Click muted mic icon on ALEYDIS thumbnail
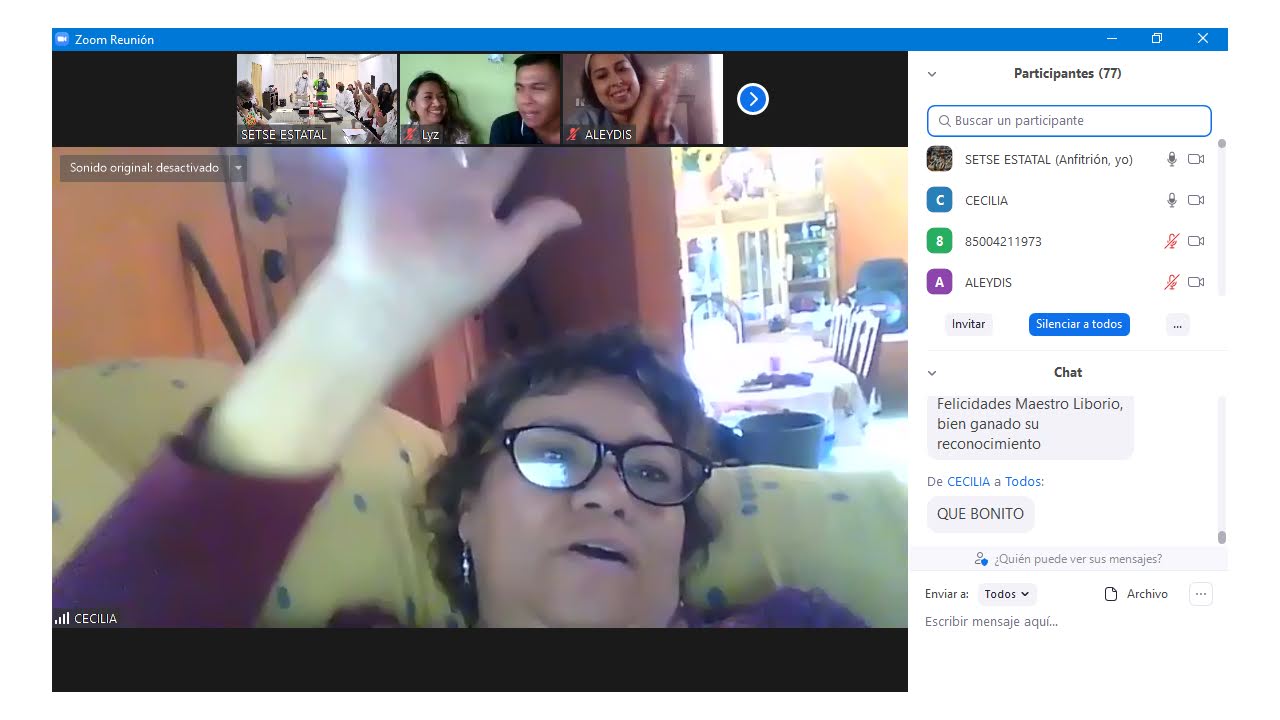Viewport: 1280px width, 720px height. [573, 134]
